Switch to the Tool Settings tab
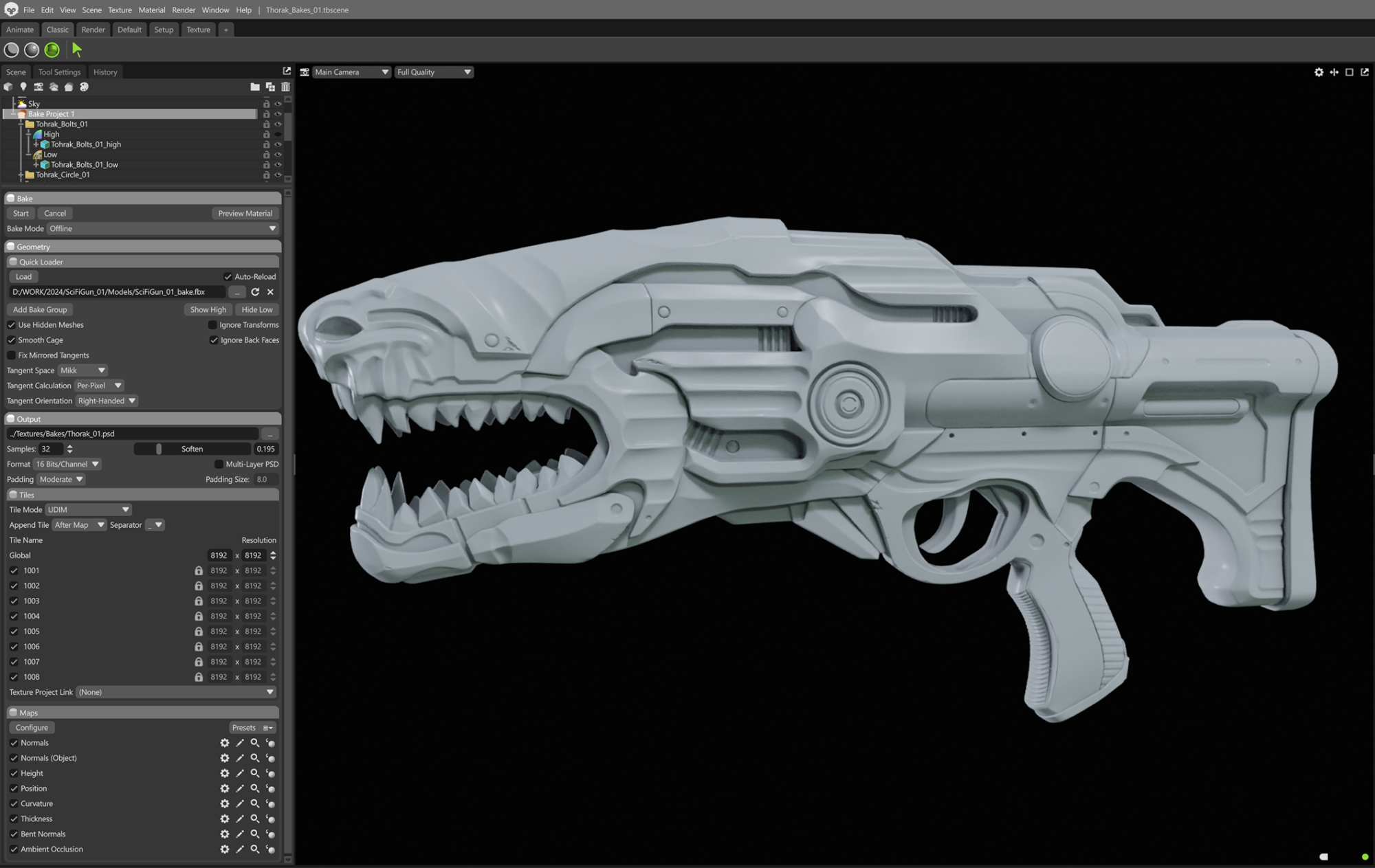The height and width of the screenshot is (868, 1375). tap(59, 72)
